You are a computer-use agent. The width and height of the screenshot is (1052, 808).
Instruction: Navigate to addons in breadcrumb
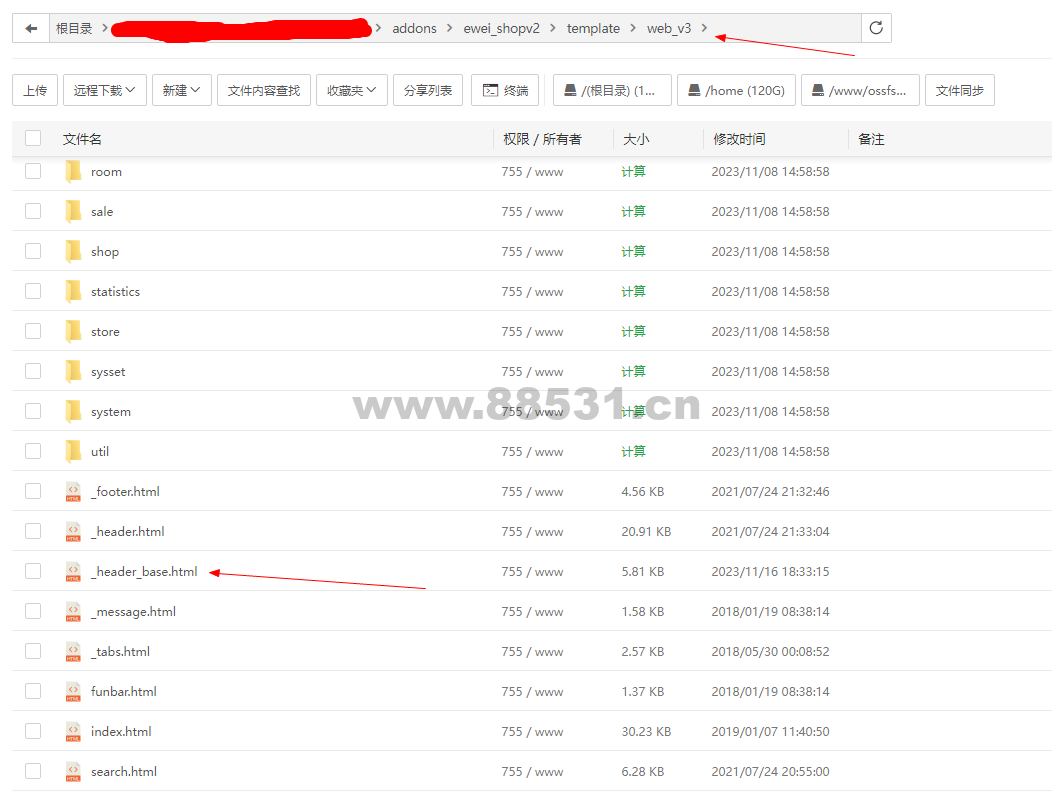tap(414, 28)
